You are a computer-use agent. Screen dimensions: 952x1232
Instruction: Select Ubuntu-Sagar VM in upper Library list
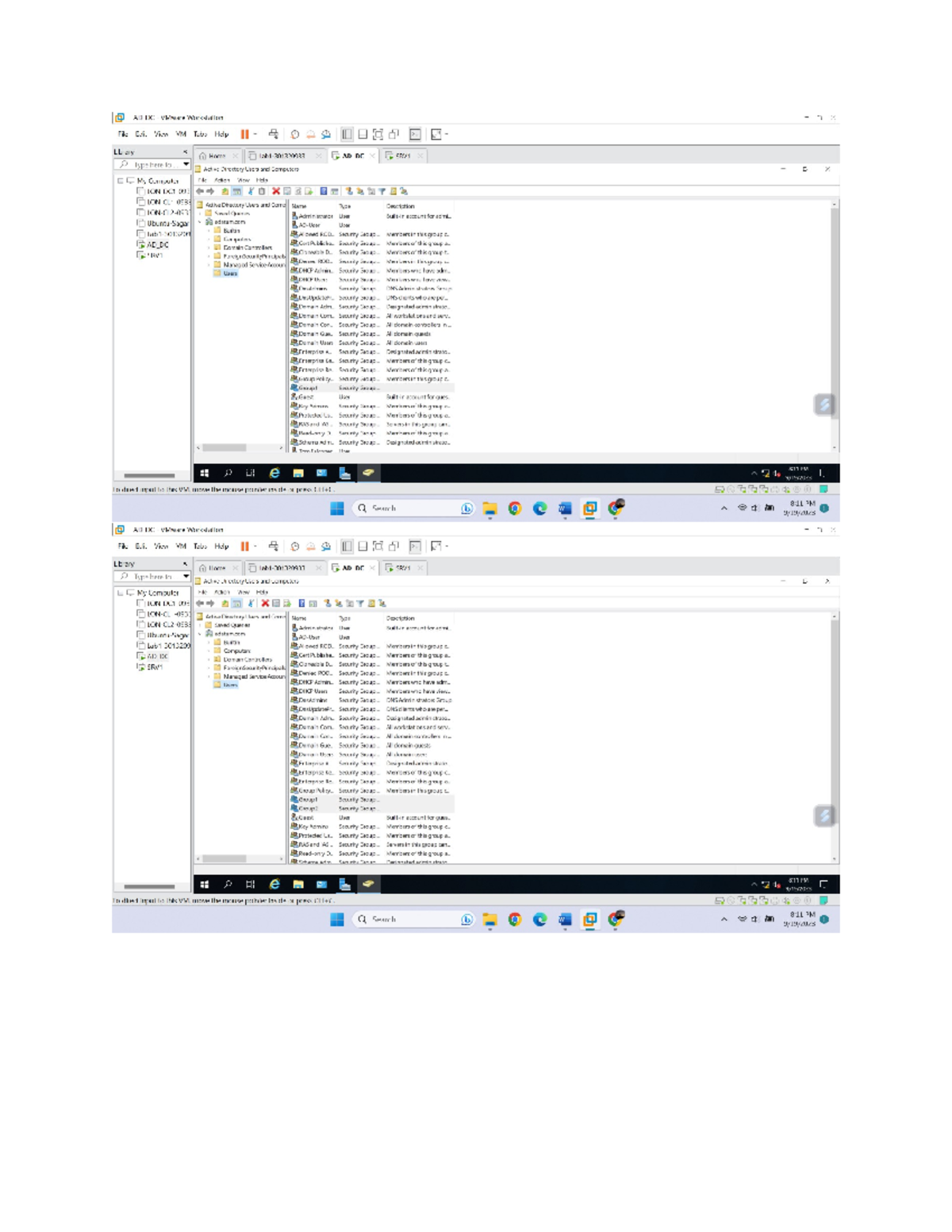pyautogui.click(x=167, y=224)
